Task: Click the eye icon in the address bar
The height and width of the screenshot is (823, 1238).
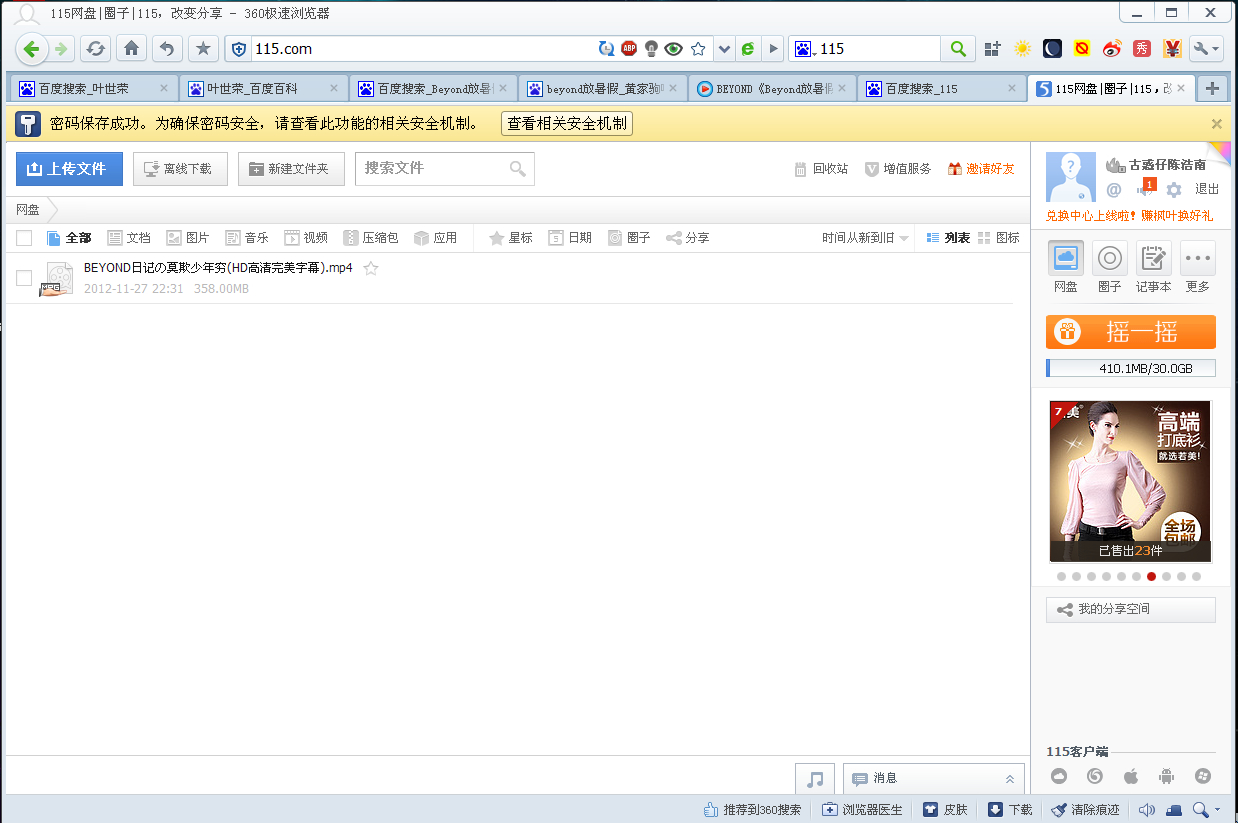Action: (x=674, y=48)
